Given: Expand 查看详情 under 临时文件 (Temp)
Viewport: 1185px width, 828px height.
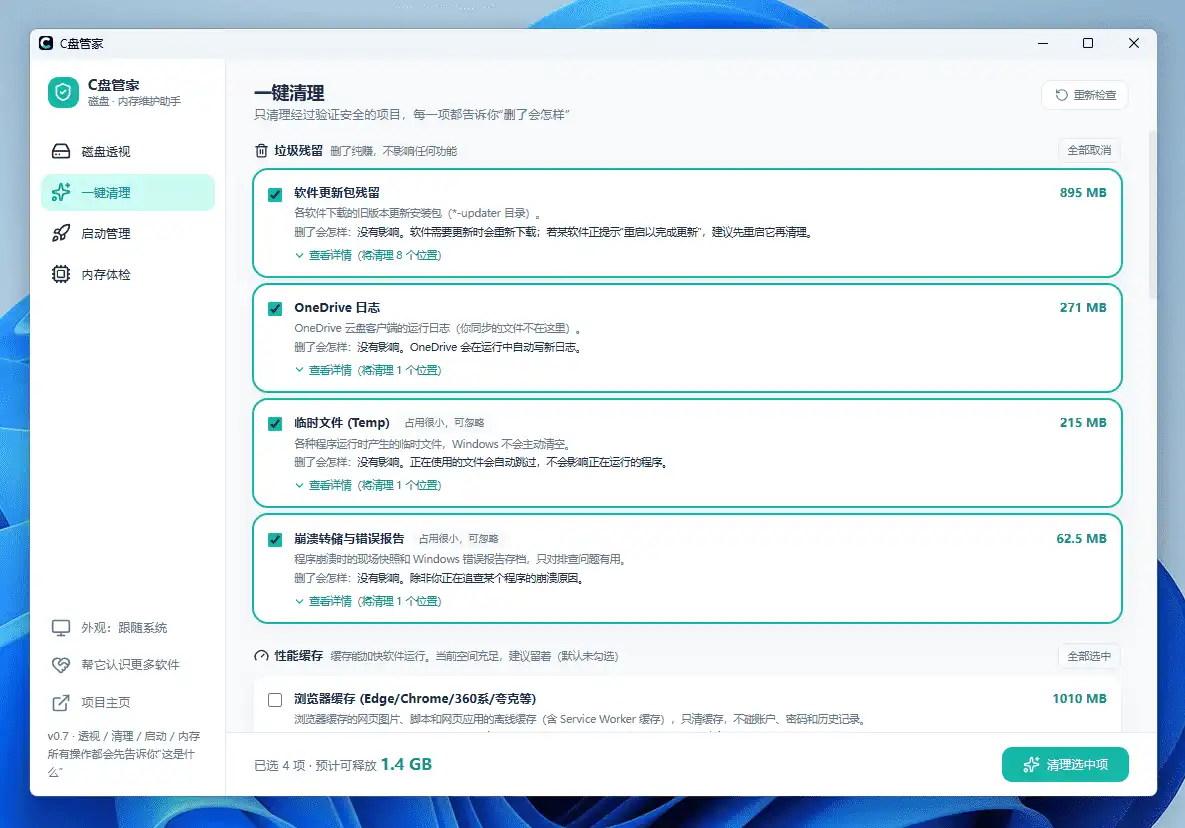Looking at the screenshot, I should 368,485.
